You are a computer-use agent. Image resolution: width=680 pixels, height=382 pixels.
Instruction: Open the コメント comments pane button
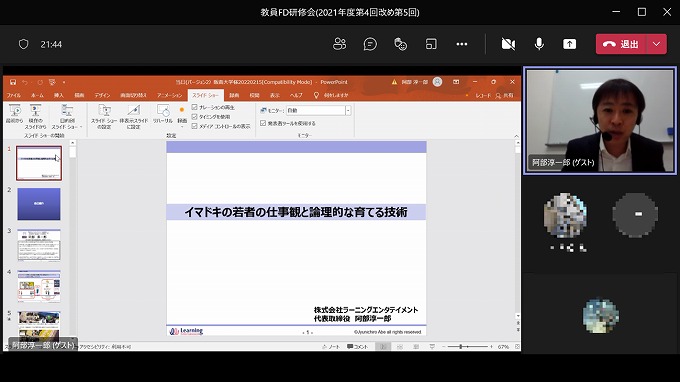[357, 346]
